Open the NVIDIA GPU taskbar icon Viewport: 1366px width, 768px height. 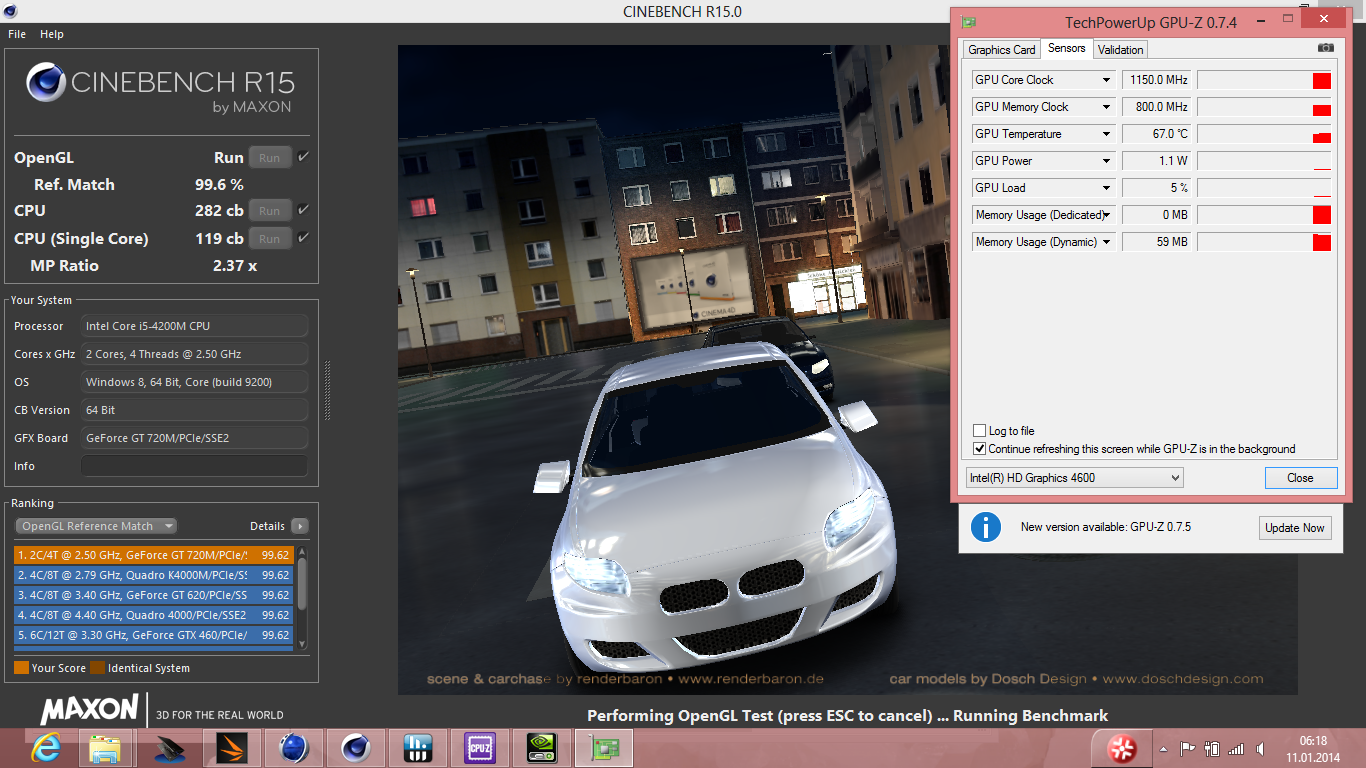[542, 748]
